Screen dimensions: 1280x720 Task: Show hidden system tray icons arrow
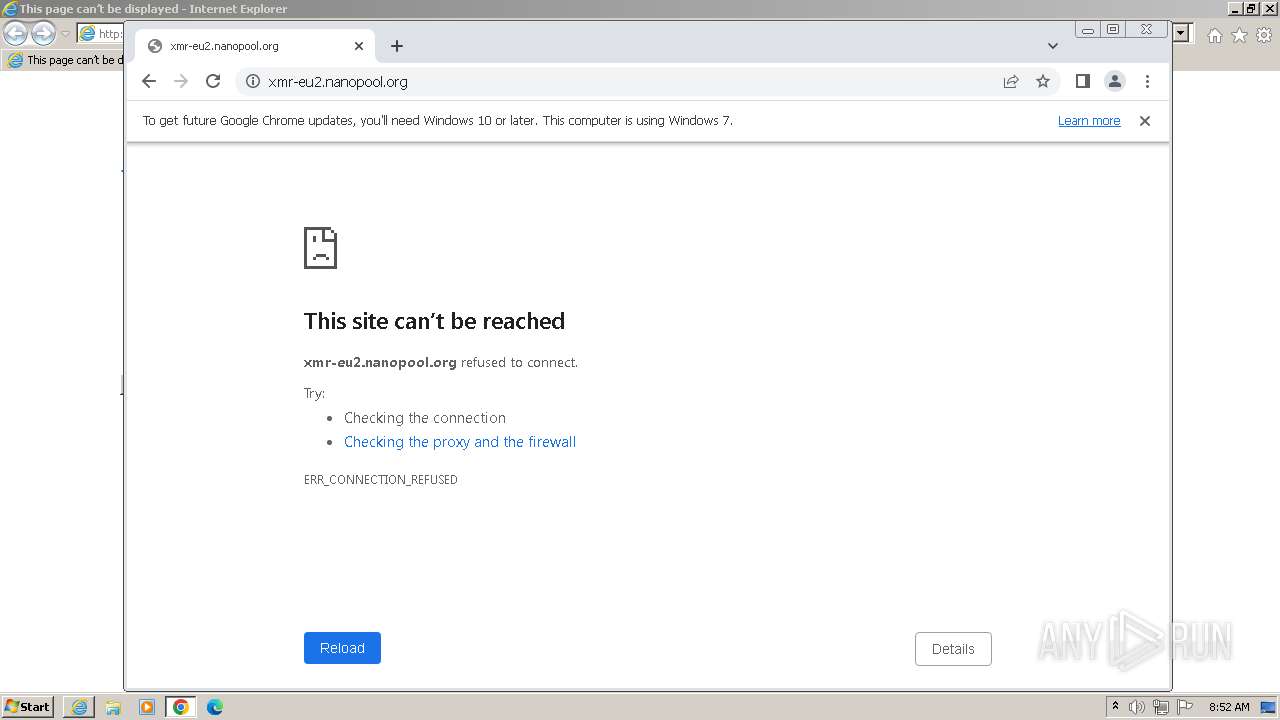pos(1115,706)
